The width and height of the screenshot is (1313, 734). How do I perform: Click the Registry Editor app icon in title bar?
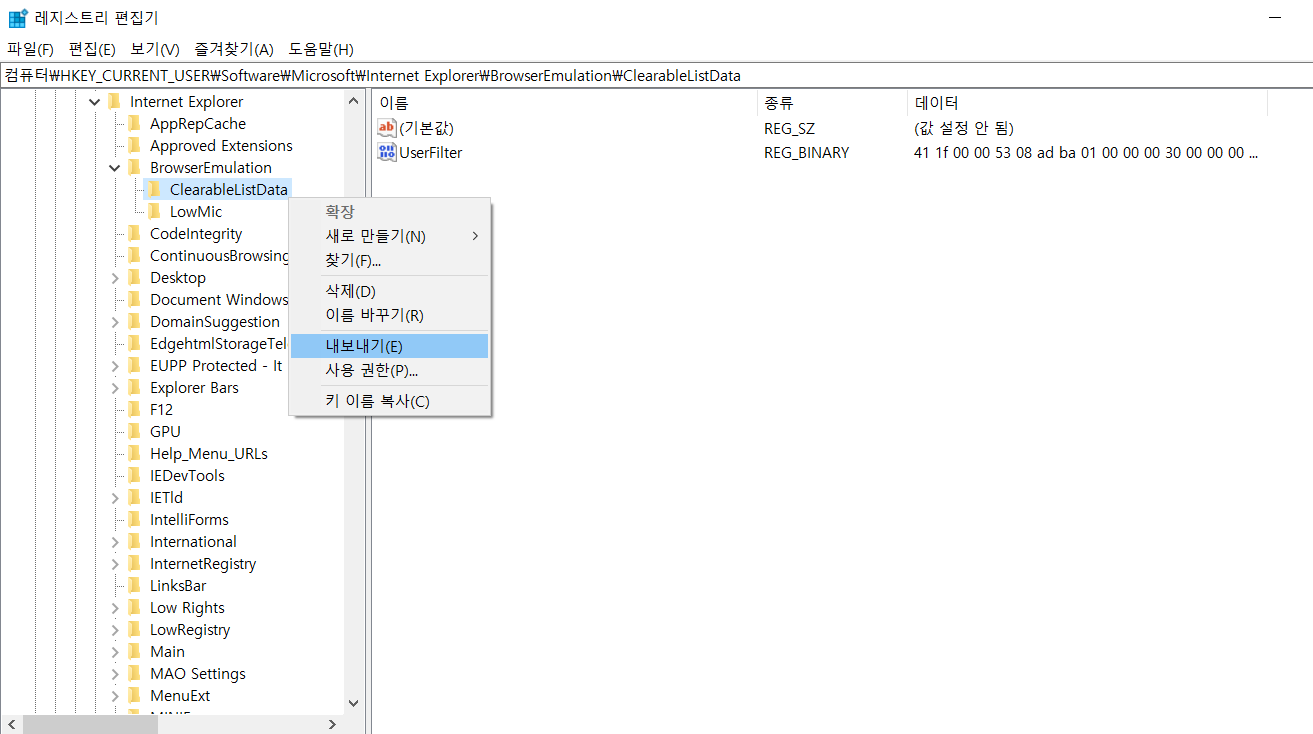[x=17, y=18]
